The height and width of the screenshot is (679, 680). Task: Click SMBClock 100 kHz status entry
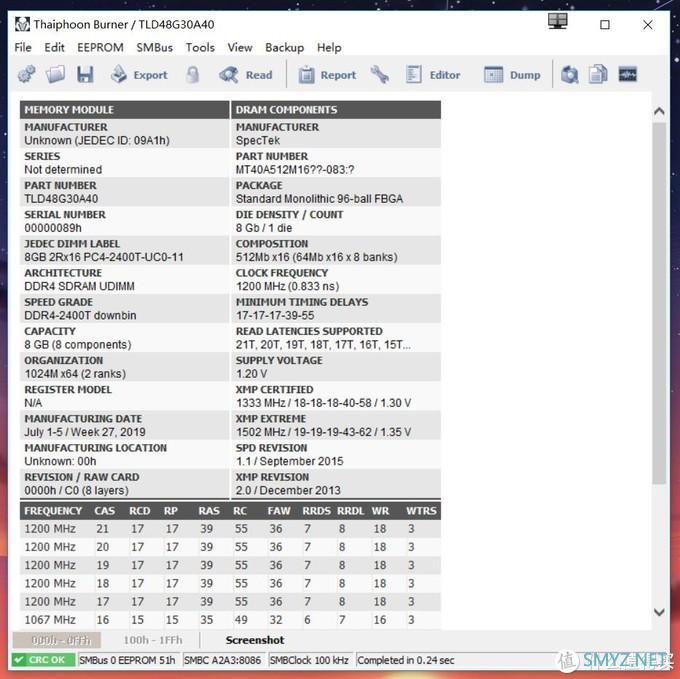coord(309,660)
